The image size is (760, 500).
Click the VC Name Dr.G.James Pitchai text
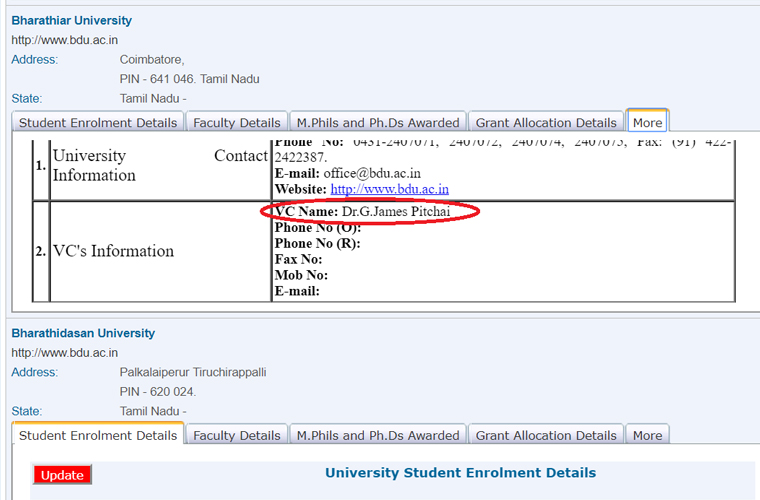(363, 211)
